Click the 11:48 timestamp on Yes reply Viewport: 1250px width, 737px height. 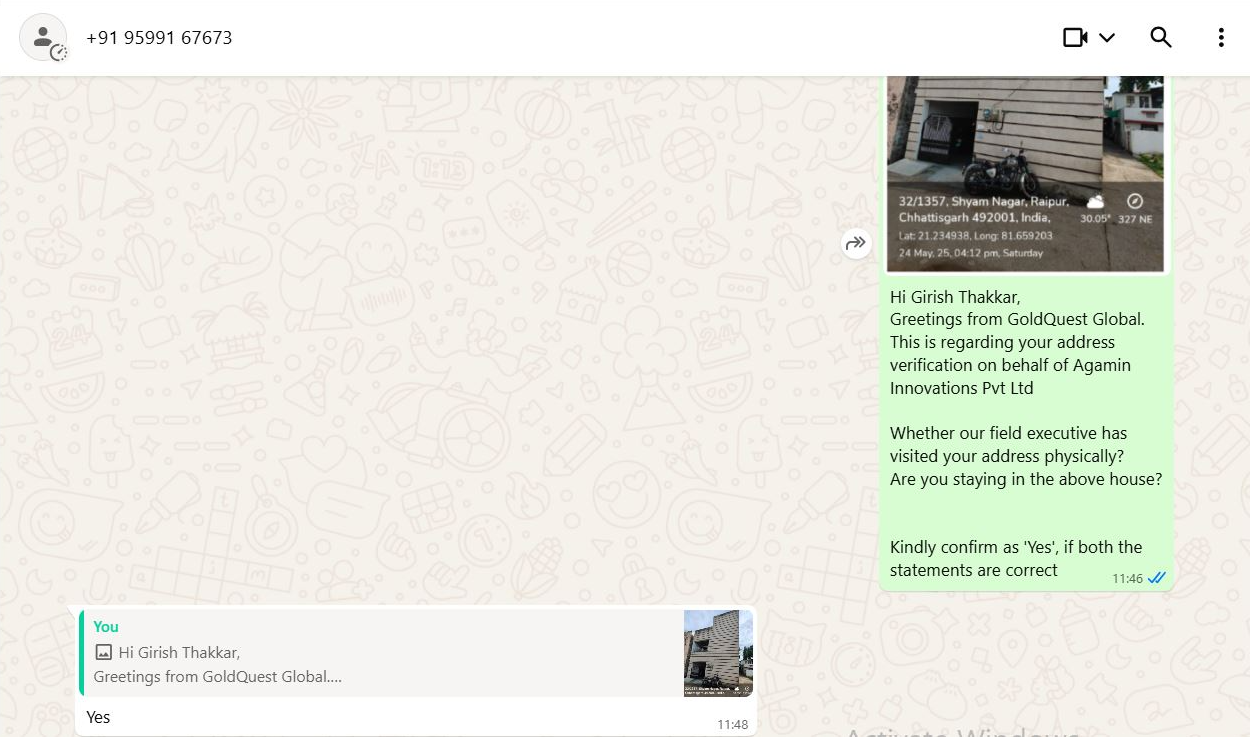point(732,724)
